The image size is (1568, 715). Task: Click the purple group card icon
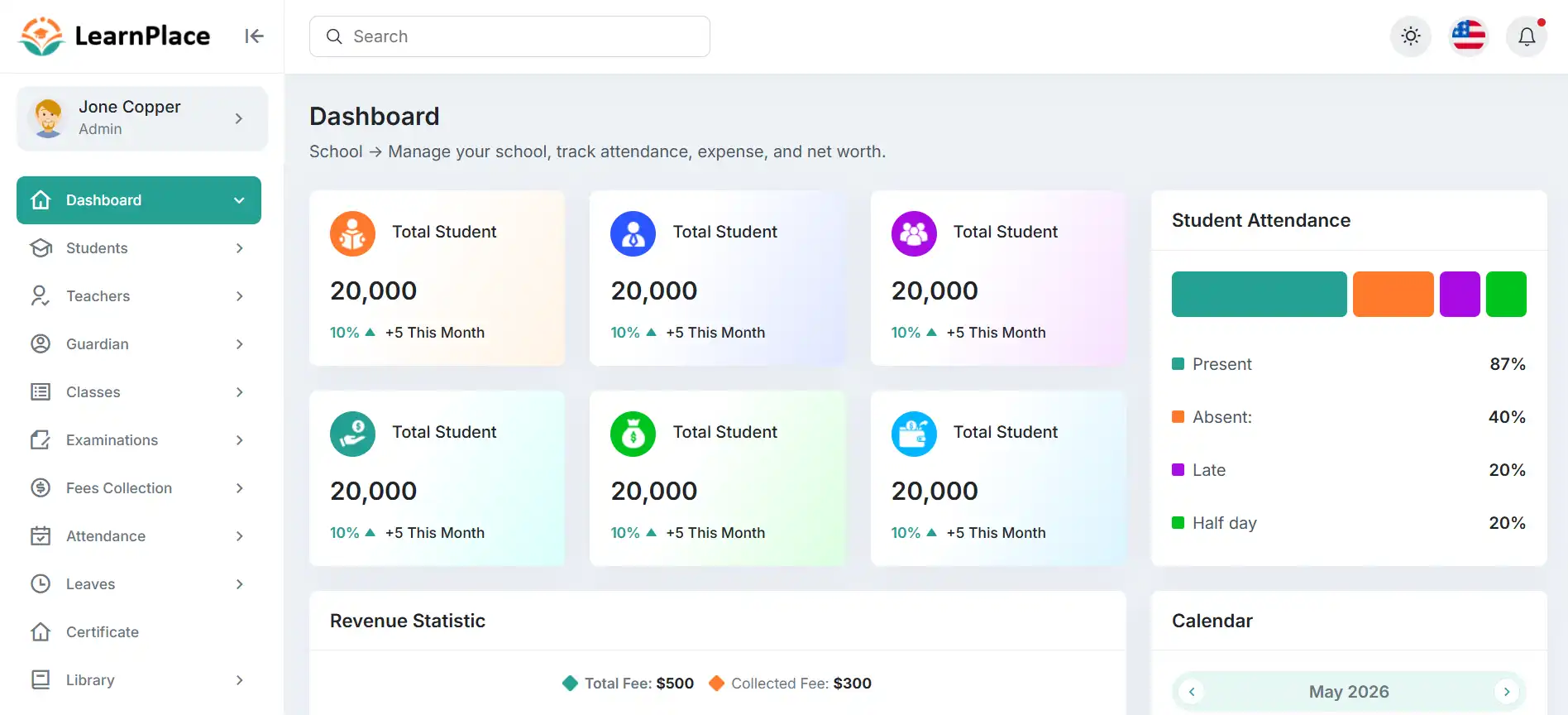coord(914,233)
